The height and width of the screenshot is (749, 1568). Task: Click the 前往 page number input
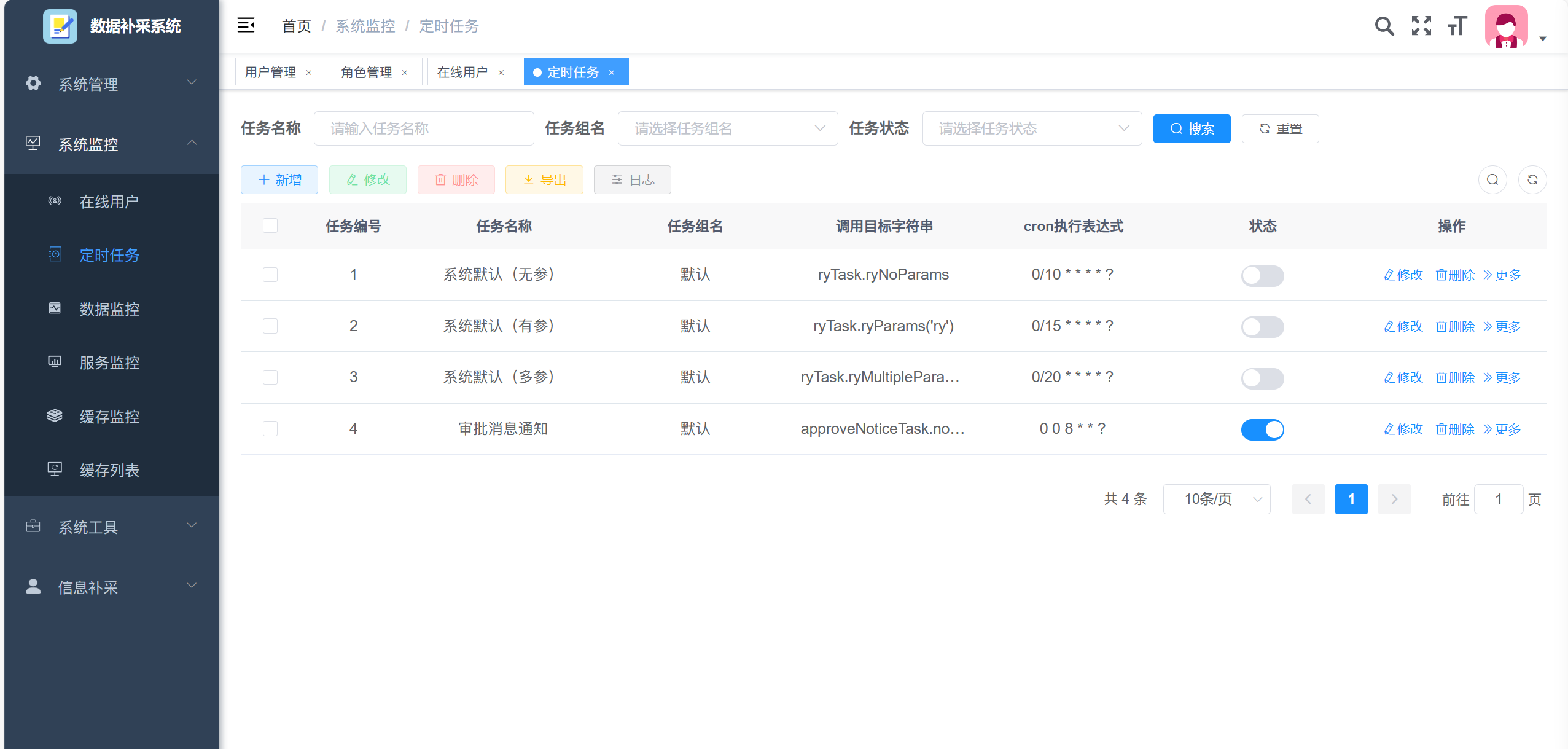tap(1499, 499)
